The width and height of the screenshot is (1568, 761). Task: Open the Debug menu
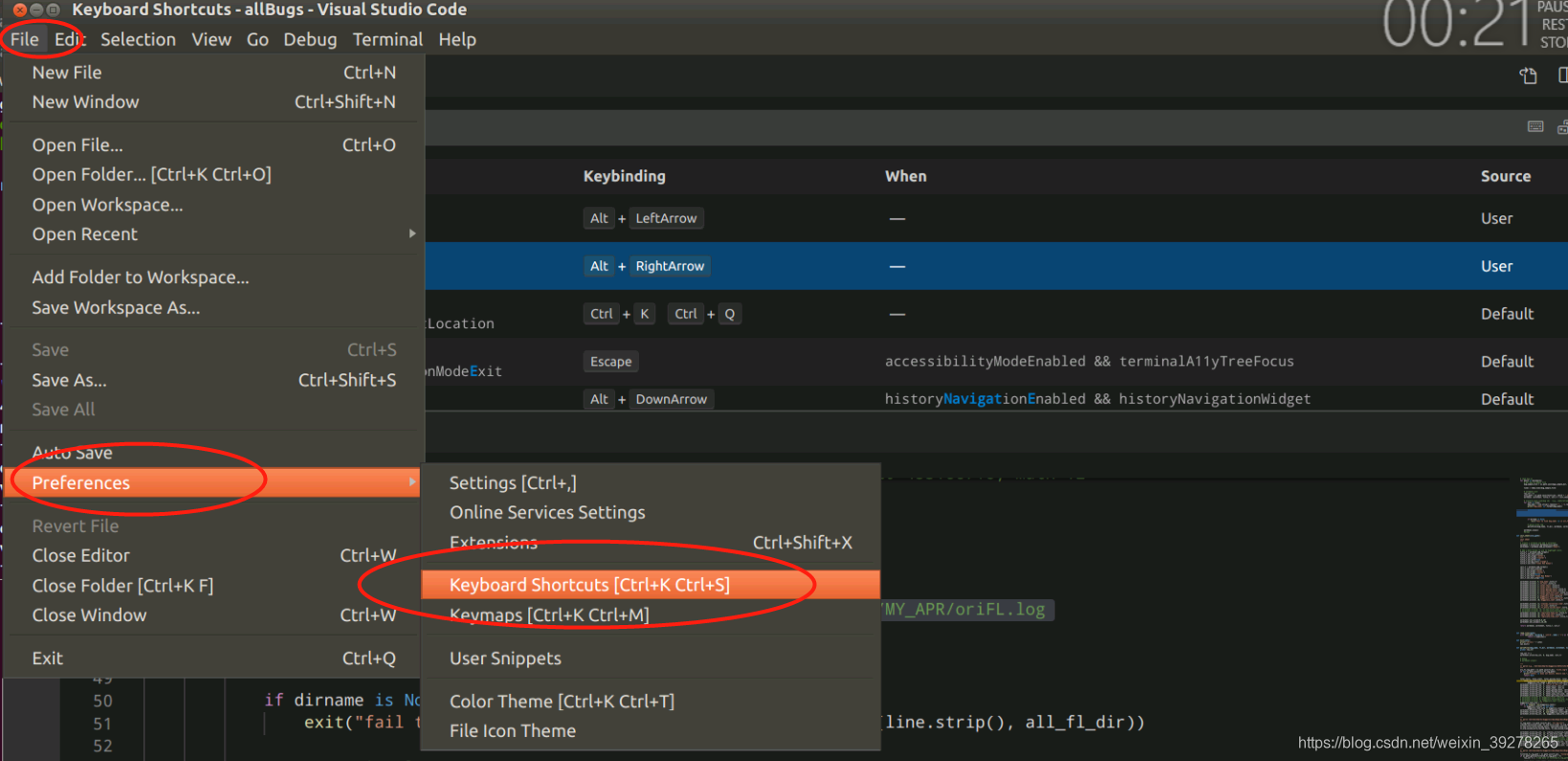[x=310, y=39]
